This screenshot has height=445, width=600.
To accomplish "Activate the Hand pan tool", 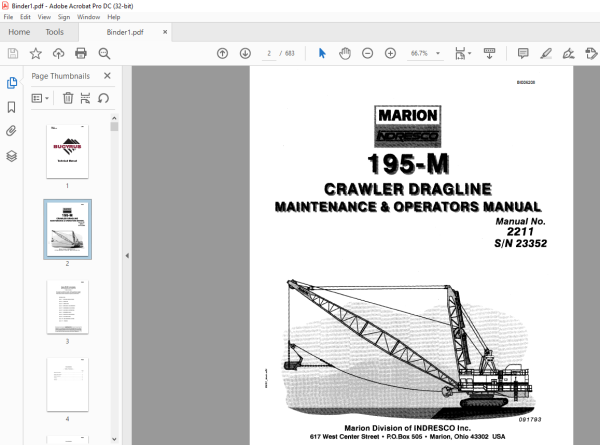I will (x=345, y=53).
